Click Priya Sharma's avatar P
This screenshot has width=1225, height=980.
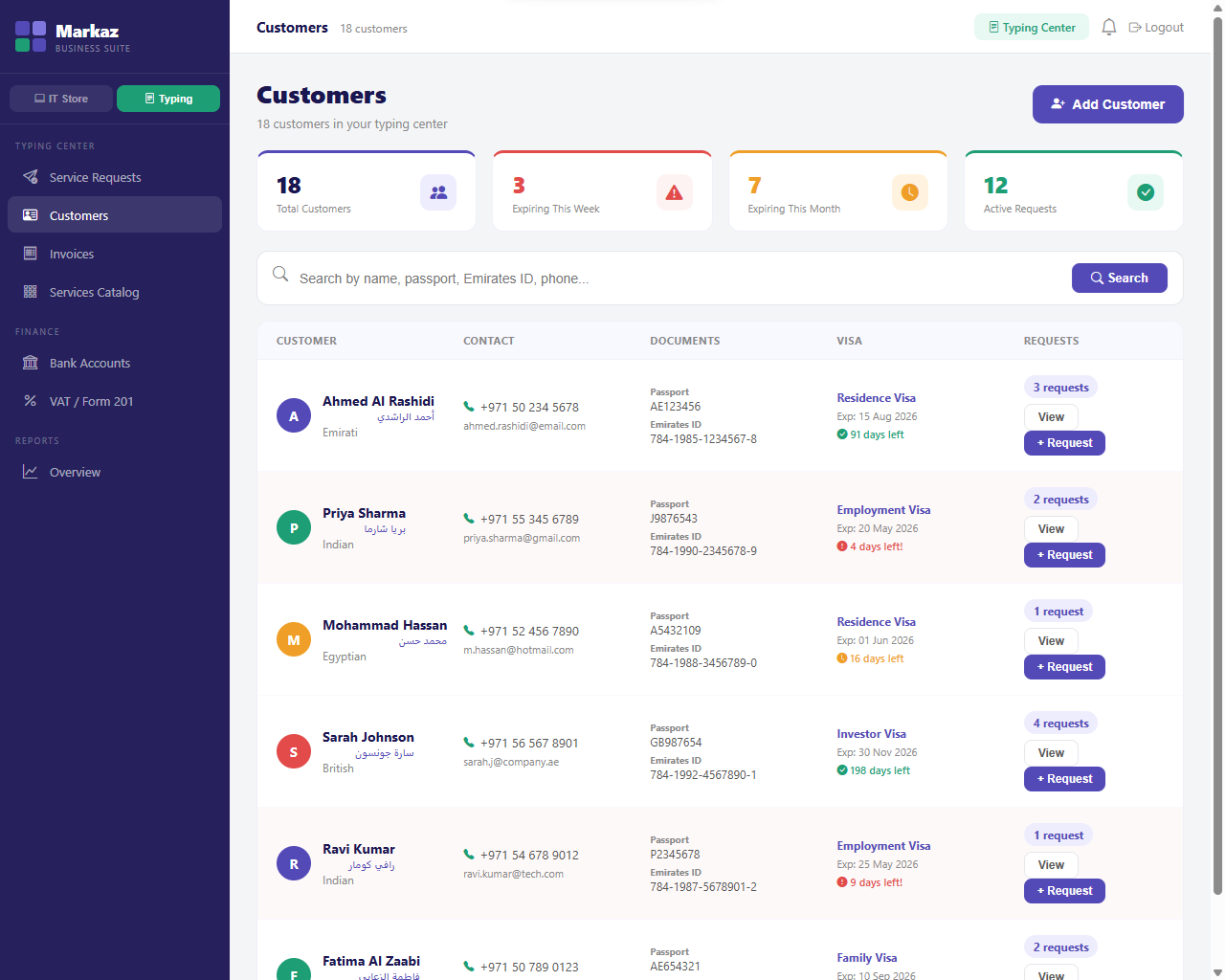click(294, 527)
